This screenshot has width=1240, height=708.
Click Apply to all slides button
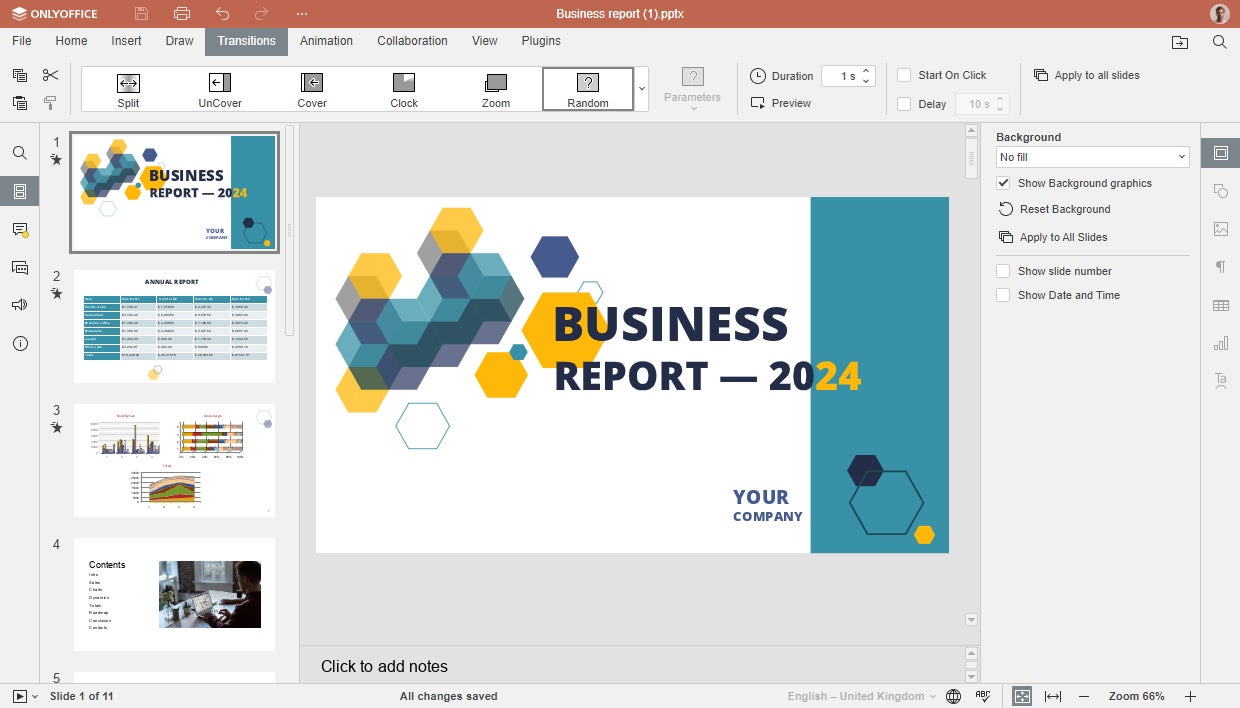click(x=1086, y=75)
